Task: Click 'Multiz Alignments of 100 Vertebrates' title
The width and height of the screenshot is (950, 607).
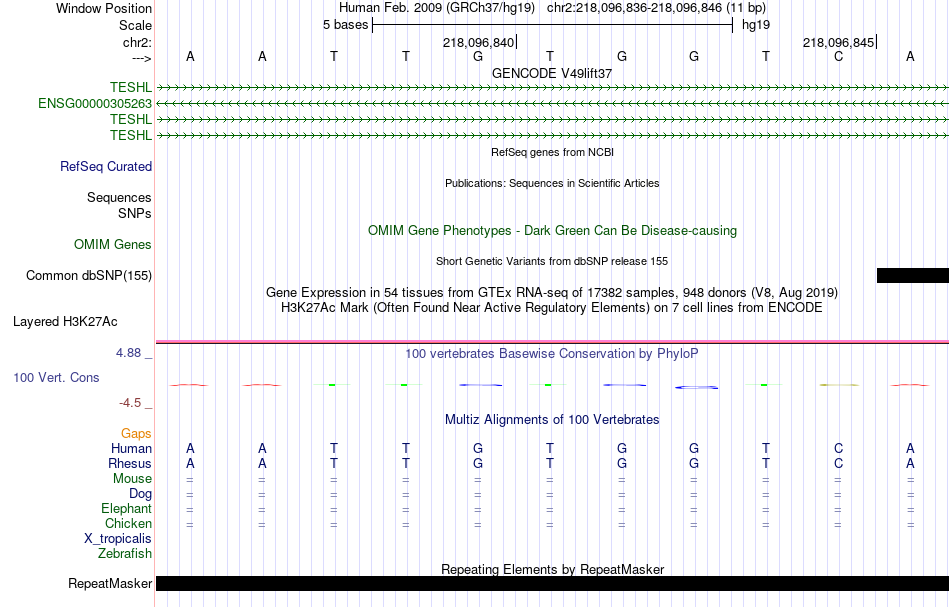Action: (x=552, y=420)
